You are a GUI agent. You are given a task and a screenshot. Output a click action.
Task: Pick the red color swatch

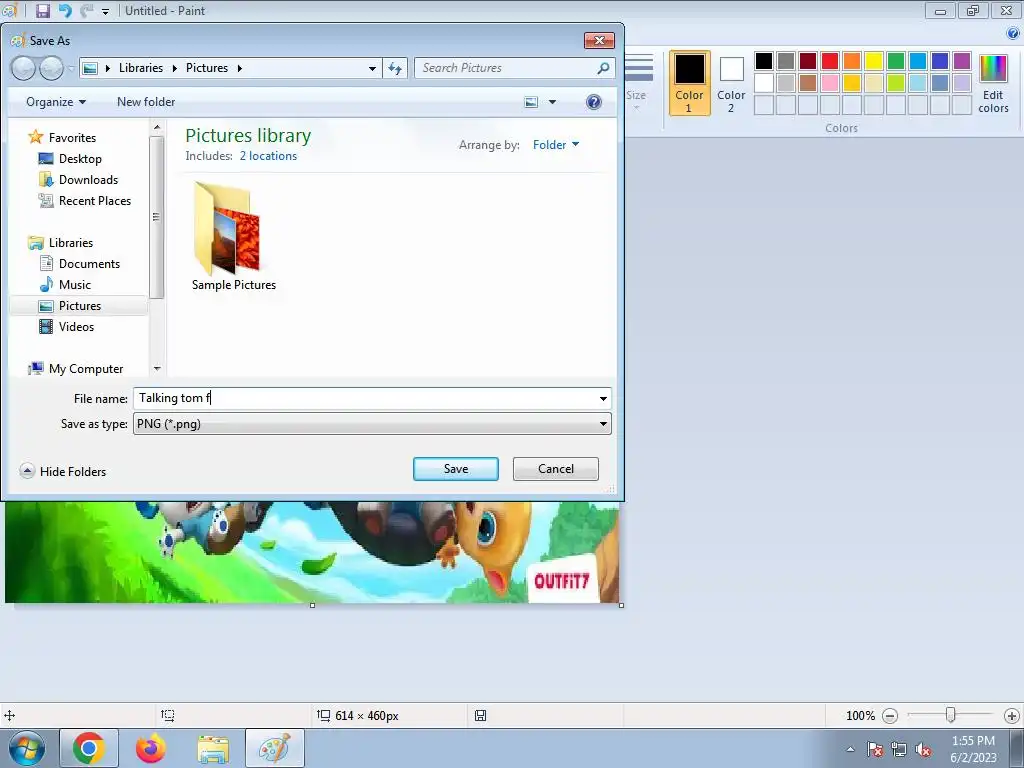point(830,61)
